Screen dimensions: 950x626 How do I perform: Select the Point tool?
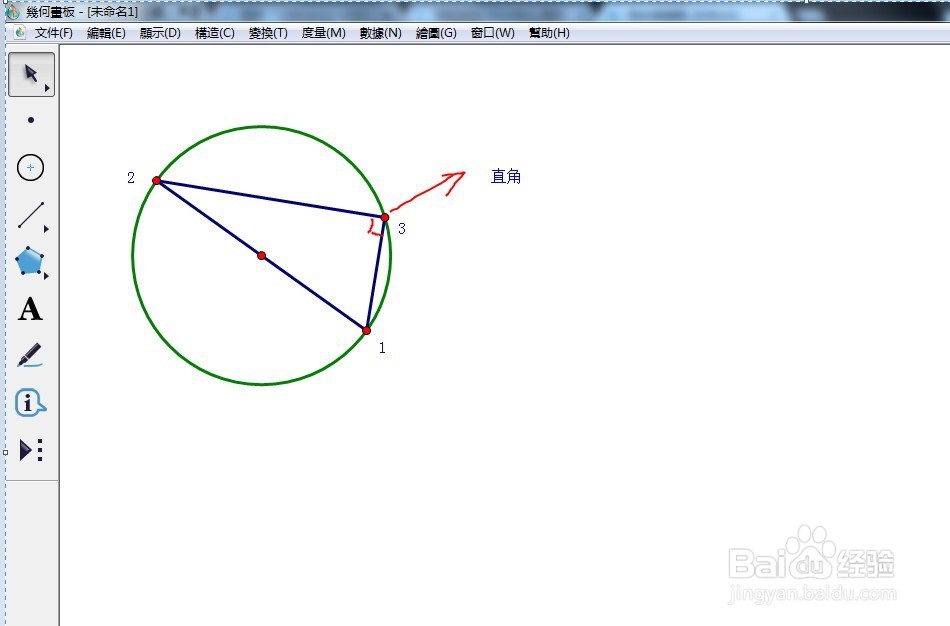pos(31,120)
